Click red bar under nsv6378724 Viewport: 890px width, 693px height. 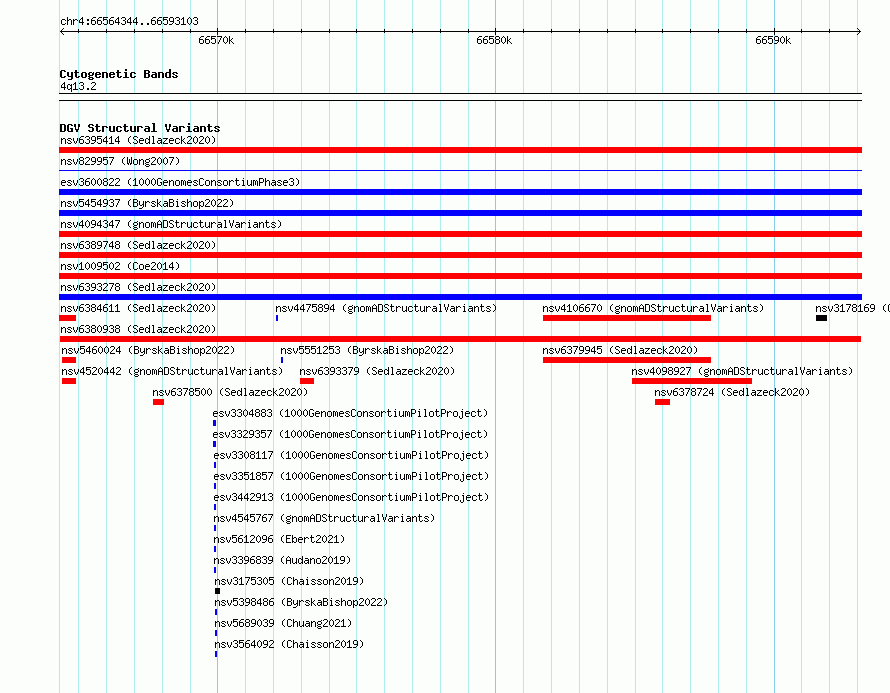[x=662, y=402]
